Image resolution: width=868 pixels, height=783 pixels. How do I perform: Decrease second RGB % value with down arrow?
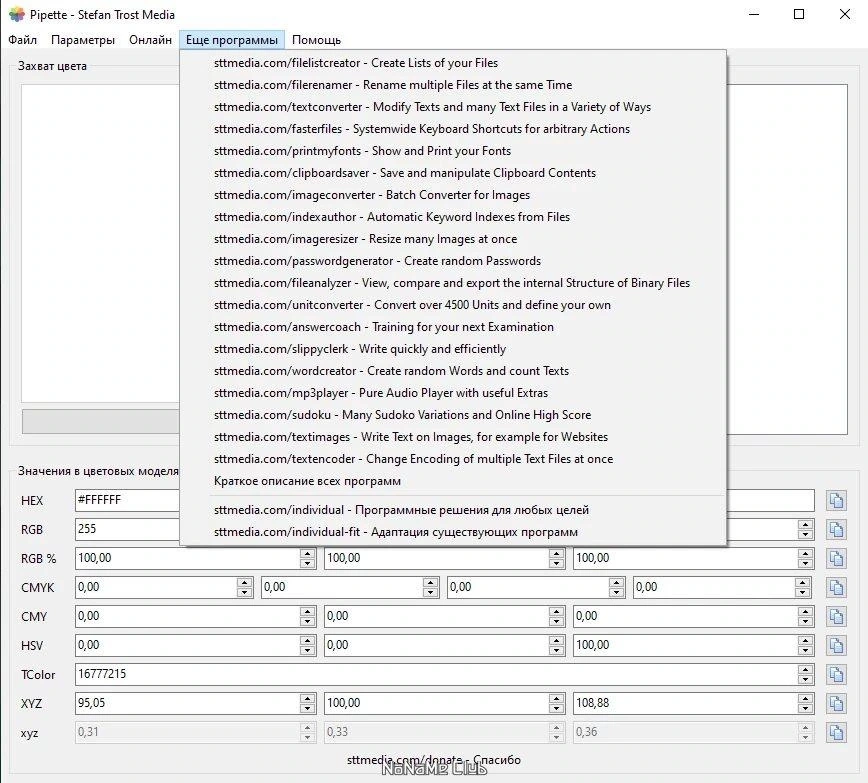(x=557, y=564)
